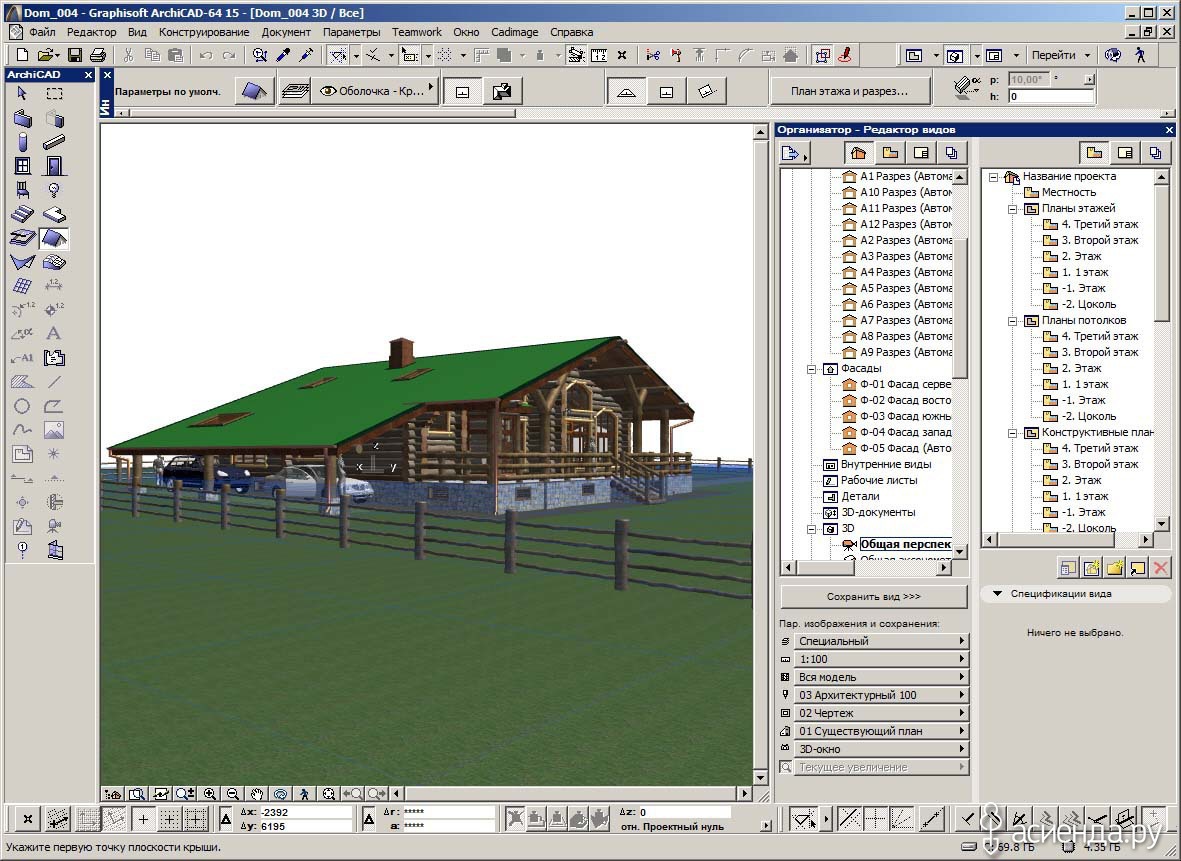Image resolution: width=1181 pixels, height=861 pixels.
Task: Collapse the Фасады tree node
Action: coord(811,369)
